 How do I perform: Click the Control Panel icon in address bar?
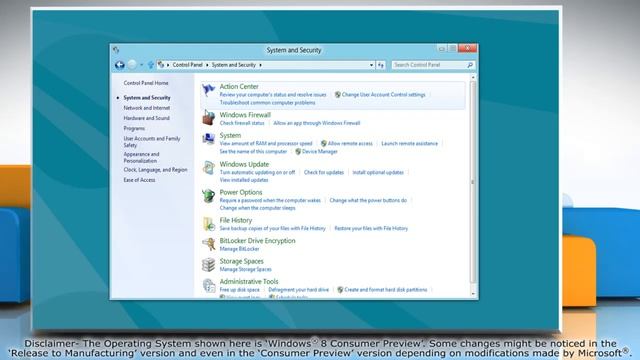[x=161, y=65]
